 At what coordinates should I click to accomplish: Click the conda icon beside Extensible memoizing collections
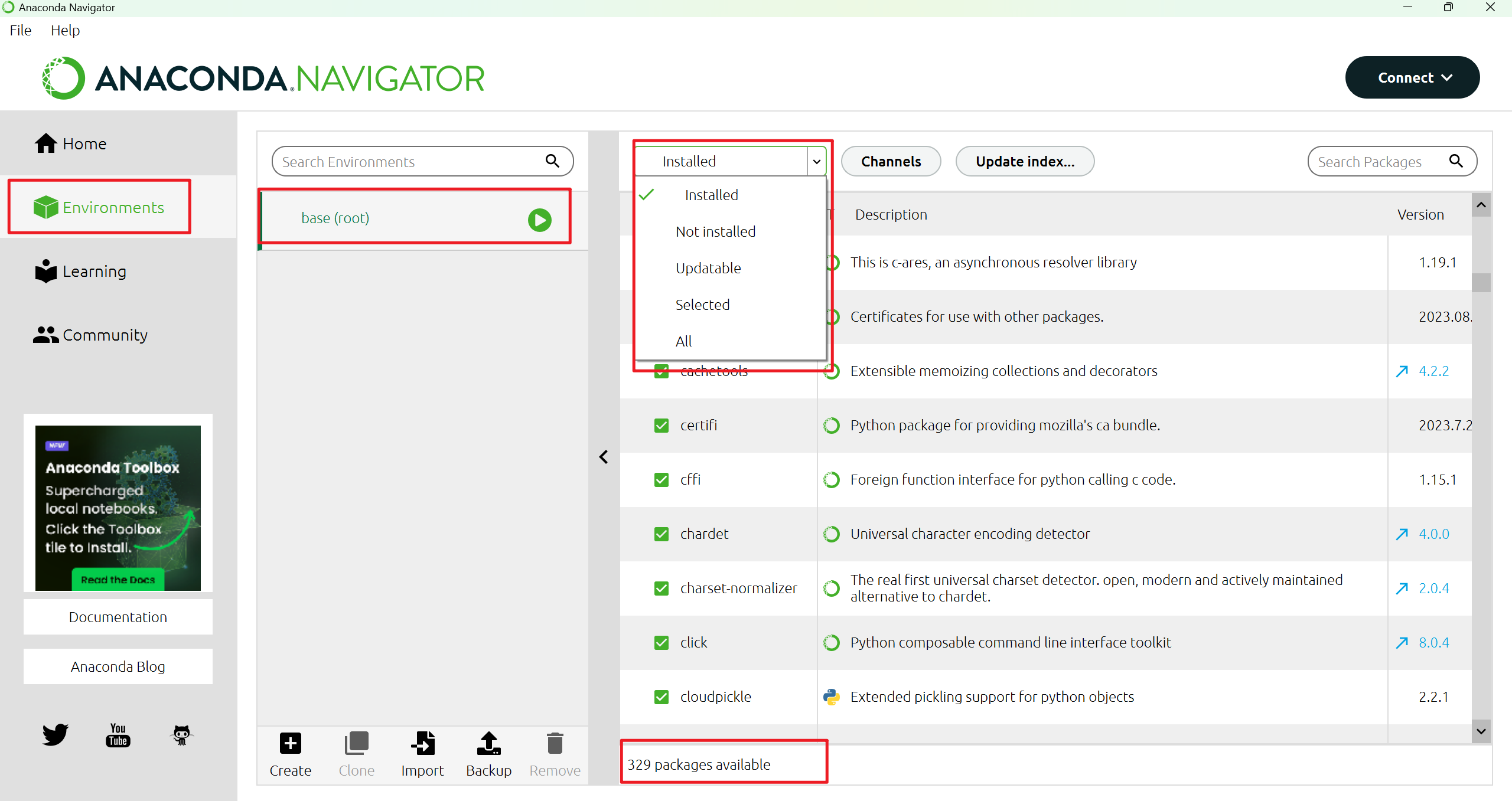[x=833, y=372]
